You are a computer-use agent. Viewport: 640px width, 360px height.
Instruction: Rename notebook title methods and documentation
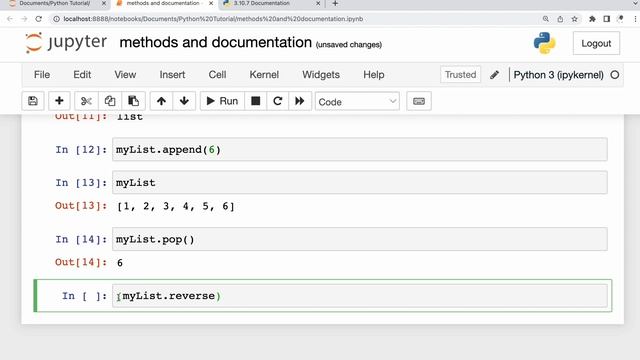tap(216, 42)
